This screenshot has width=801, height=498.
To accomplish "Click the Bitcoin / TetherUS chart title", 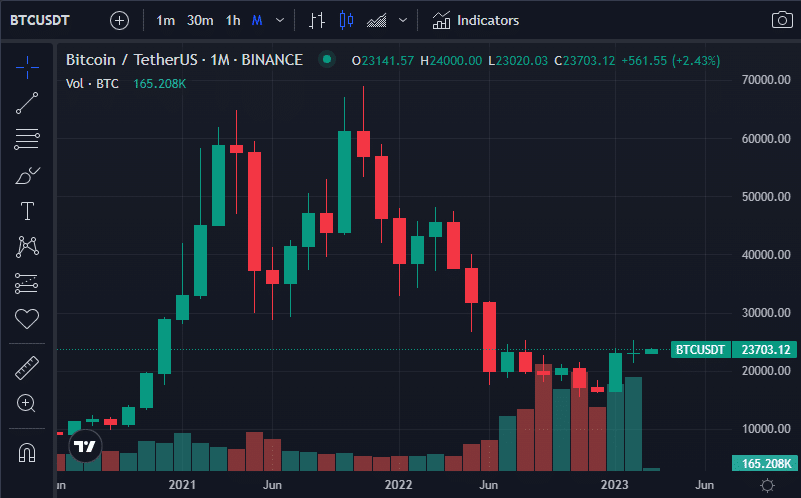I will point(184,60).
